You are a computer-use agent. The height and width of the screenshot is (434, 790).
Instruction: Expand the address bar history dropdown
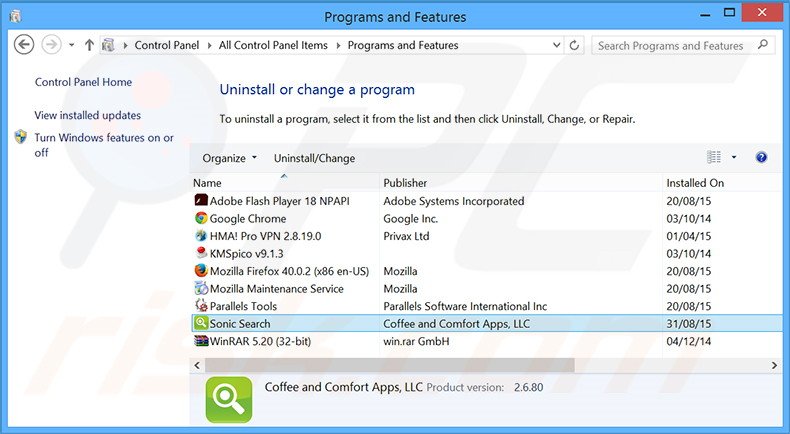[557, 45]
